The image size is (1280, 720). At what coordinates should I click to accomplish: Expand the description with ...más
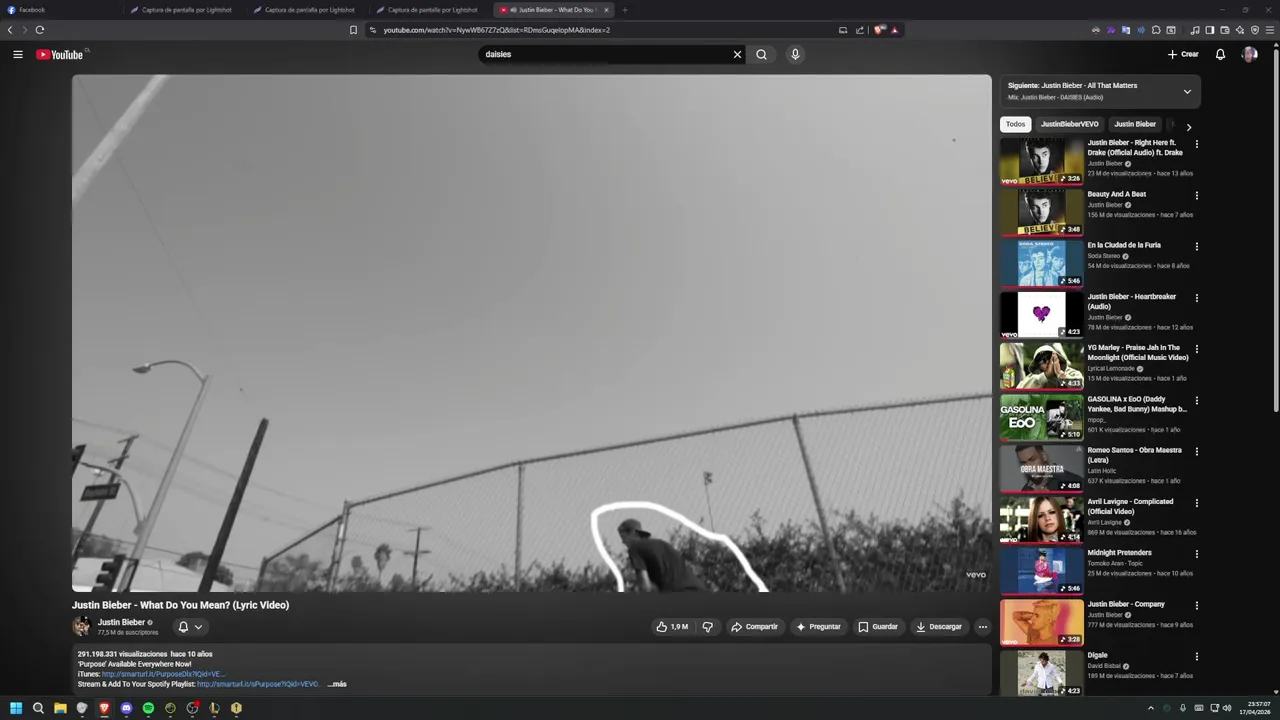pos(337,684)
